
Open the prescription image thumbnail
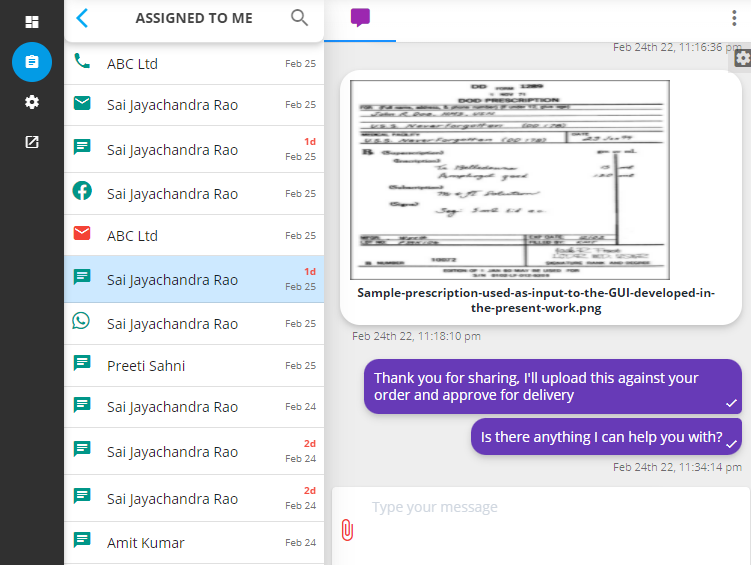pyautogui.click(x=510, y=180)
